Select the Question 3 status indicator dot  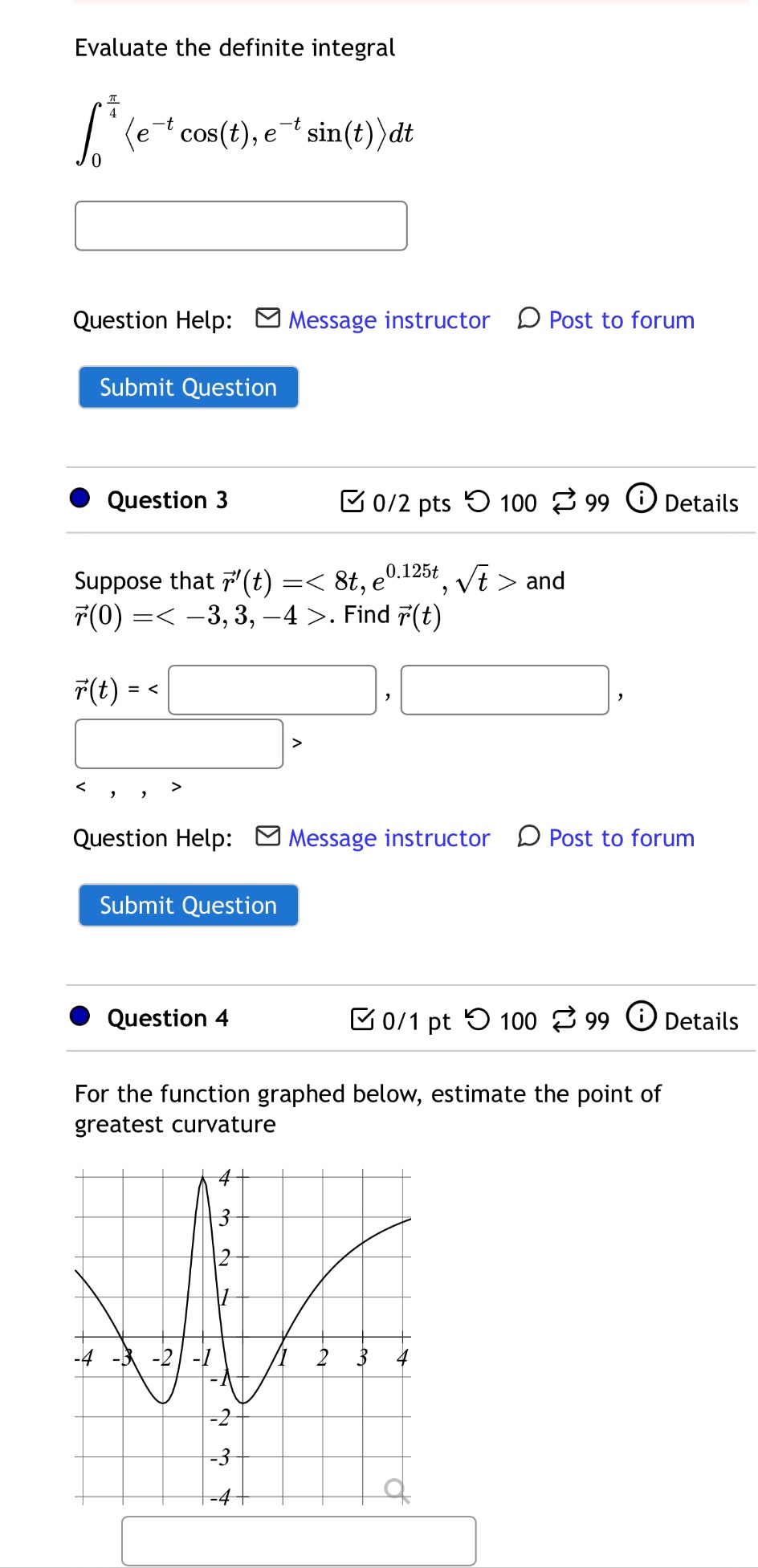pyautogui.click(x=79, y=499)
